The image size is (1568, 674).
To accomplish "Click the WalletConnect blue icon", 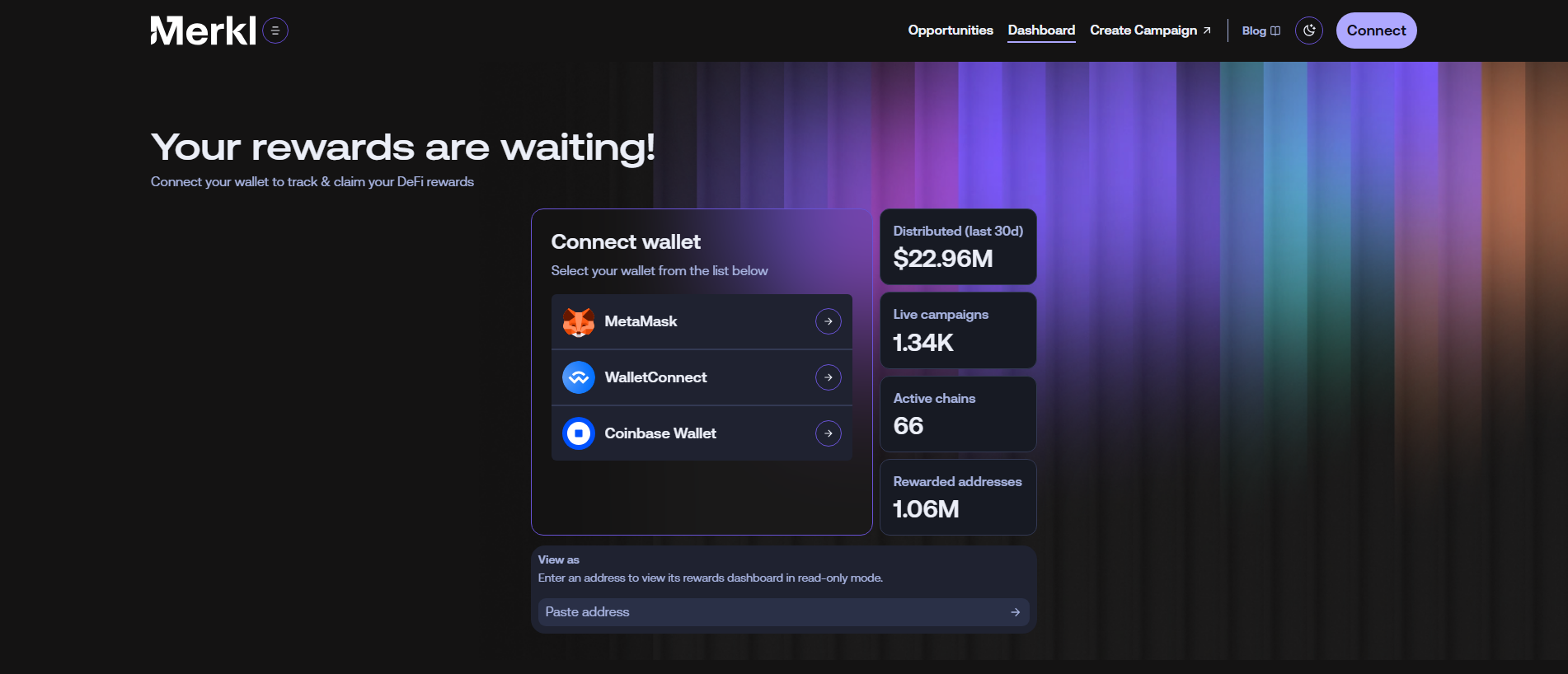I will click(x=579, y=377).
